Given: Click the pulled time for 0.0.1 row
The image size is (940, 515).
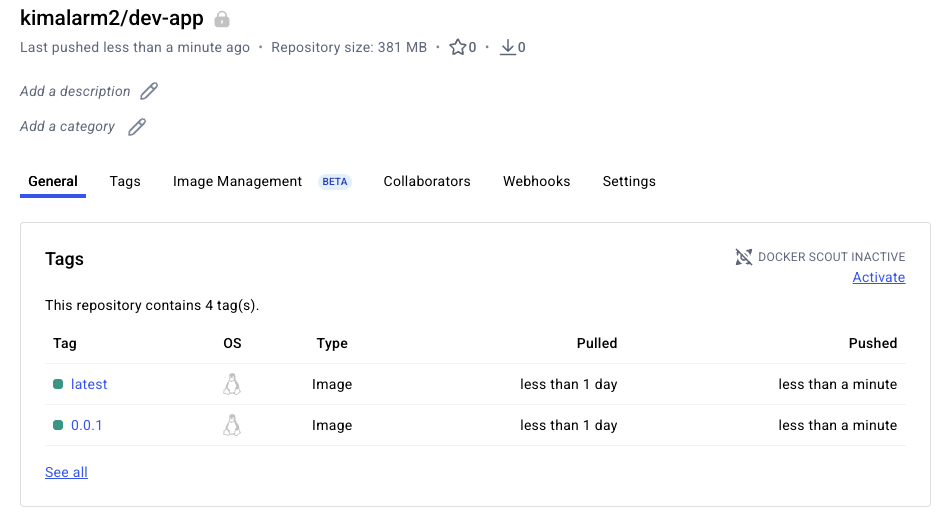Looking at the screenshot, I should [x=569, y=425].
